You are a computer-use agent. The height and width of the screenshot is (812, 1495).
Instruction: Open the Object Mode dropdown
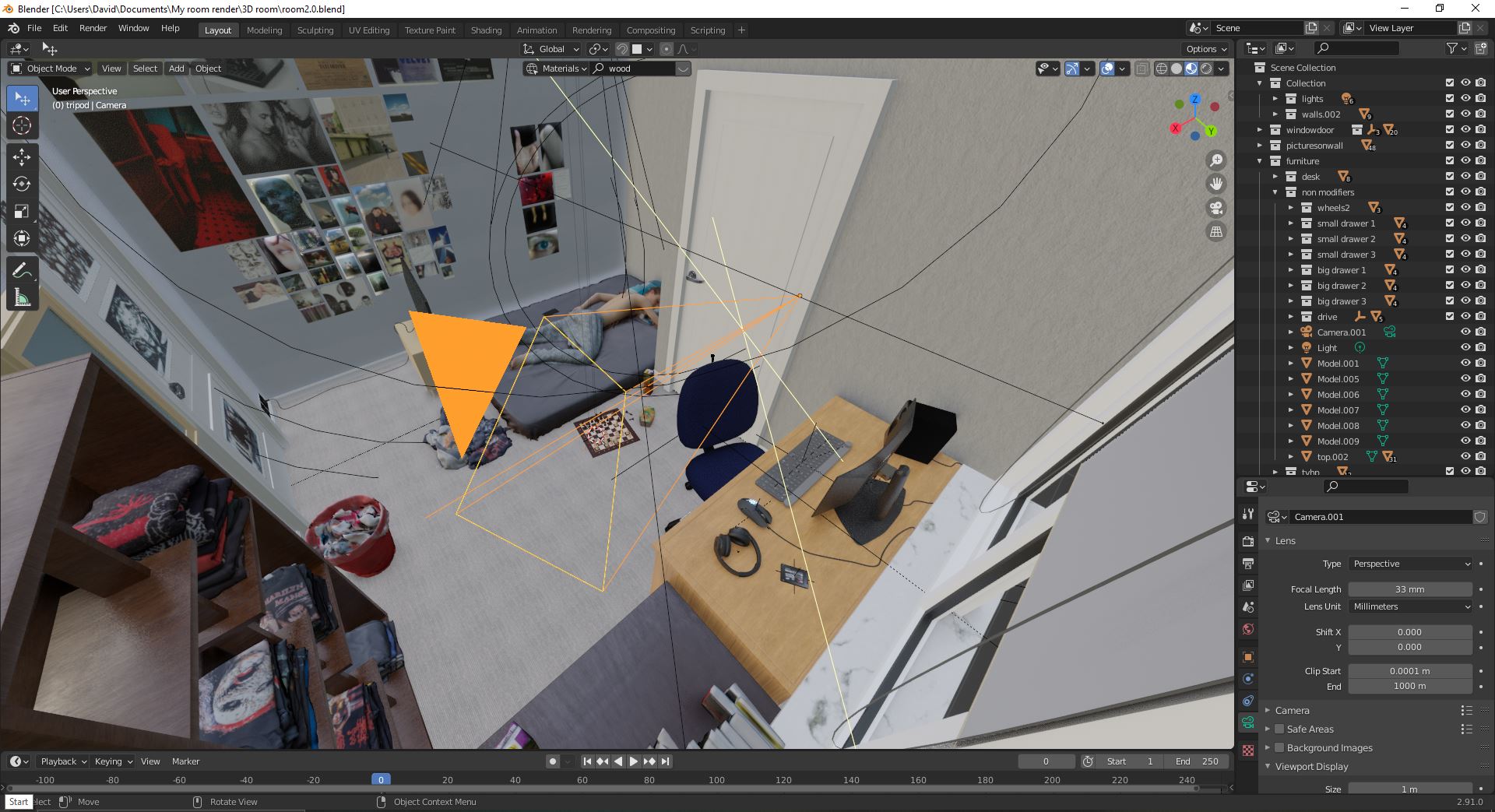(51, 69)
